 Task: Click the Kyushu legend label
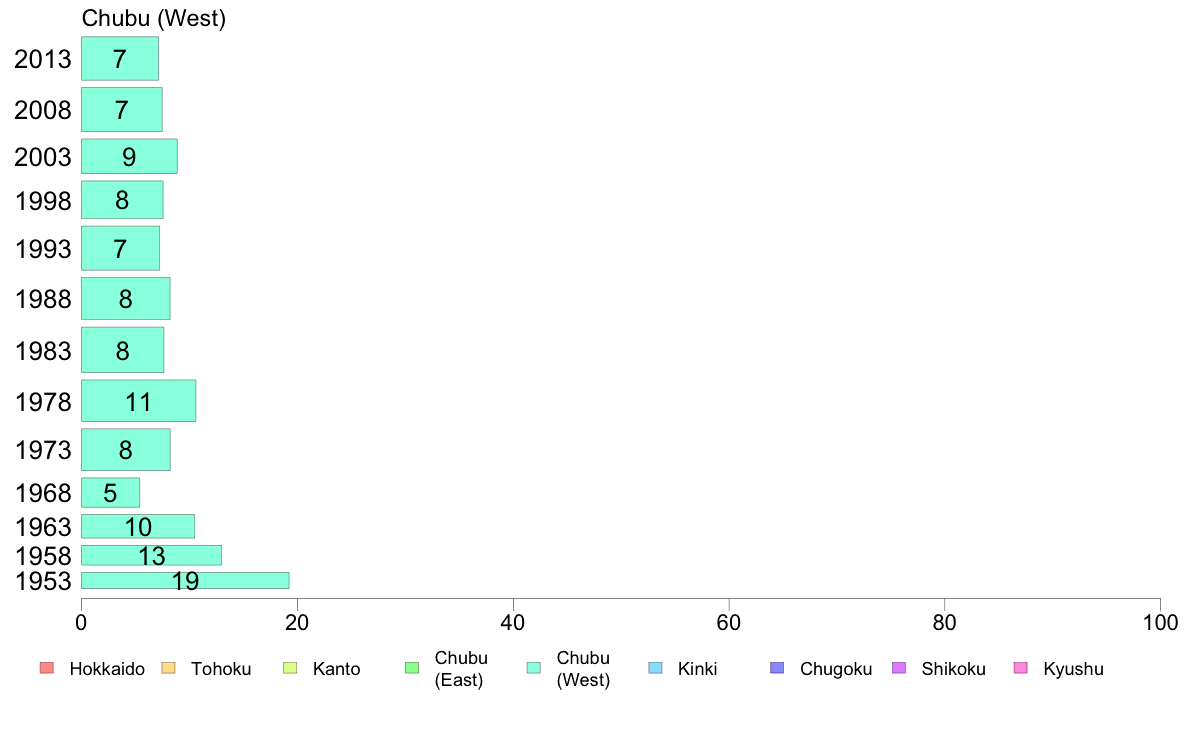1073,669
